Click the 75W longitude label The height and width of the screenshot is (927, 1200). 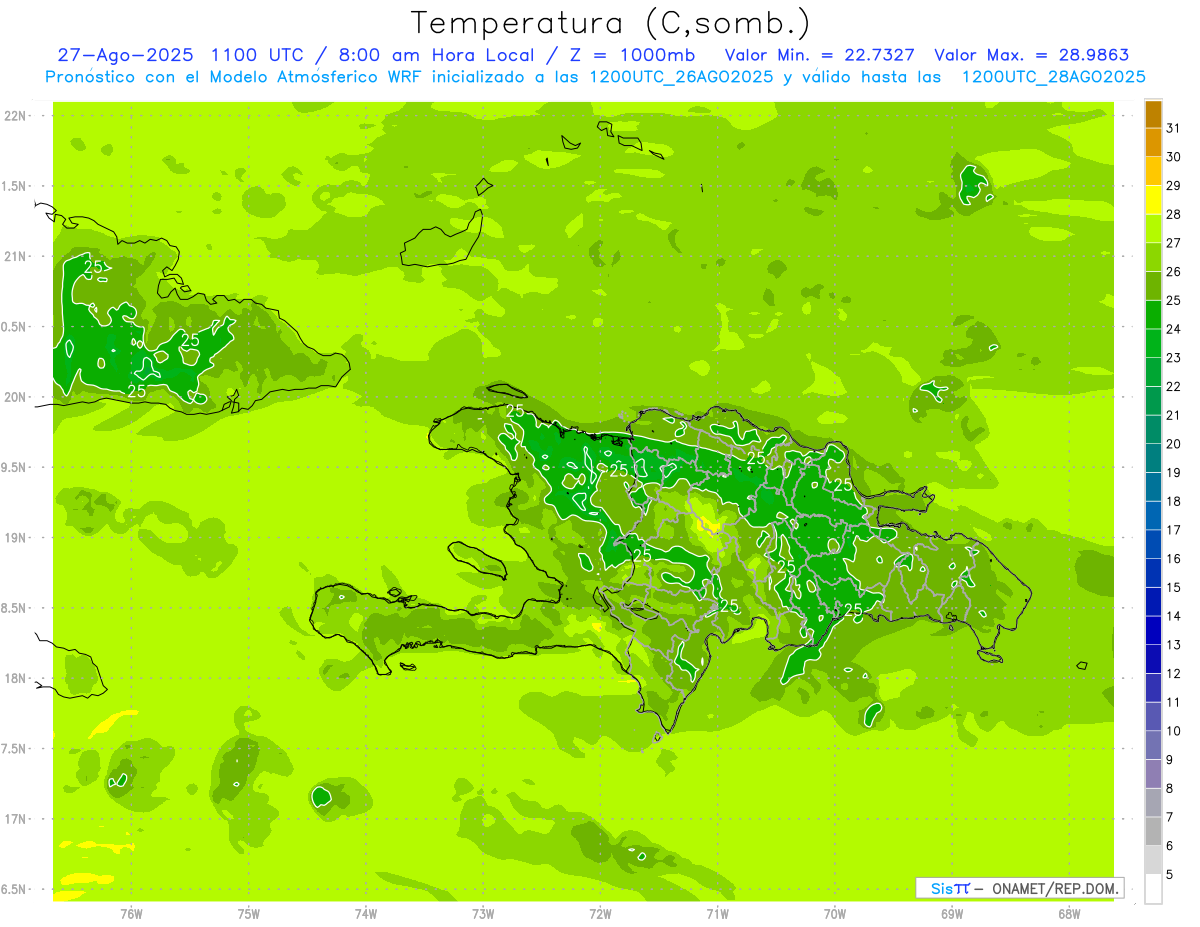coord(249,914)
